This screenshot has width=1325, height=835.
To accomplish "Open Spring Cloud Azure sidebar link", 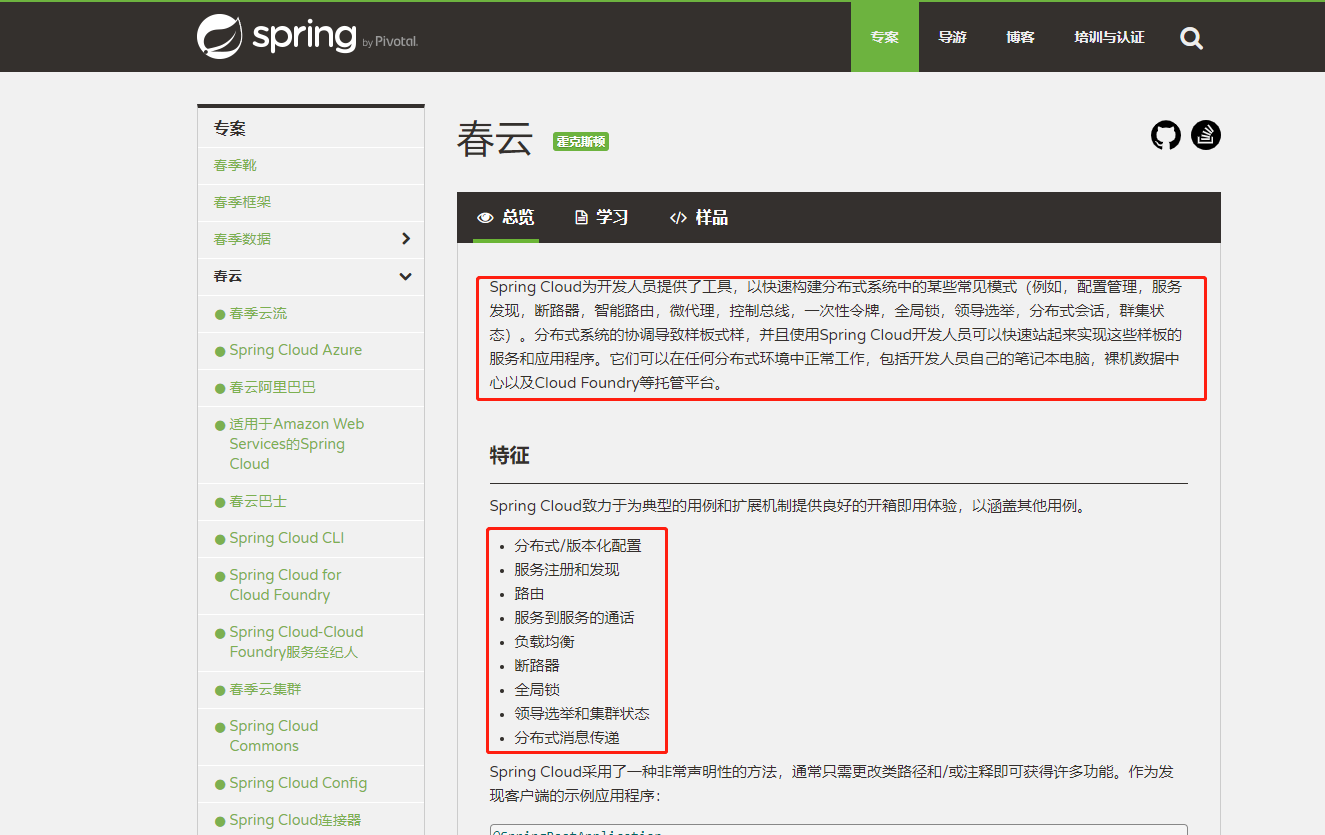I will coord(296,350).
